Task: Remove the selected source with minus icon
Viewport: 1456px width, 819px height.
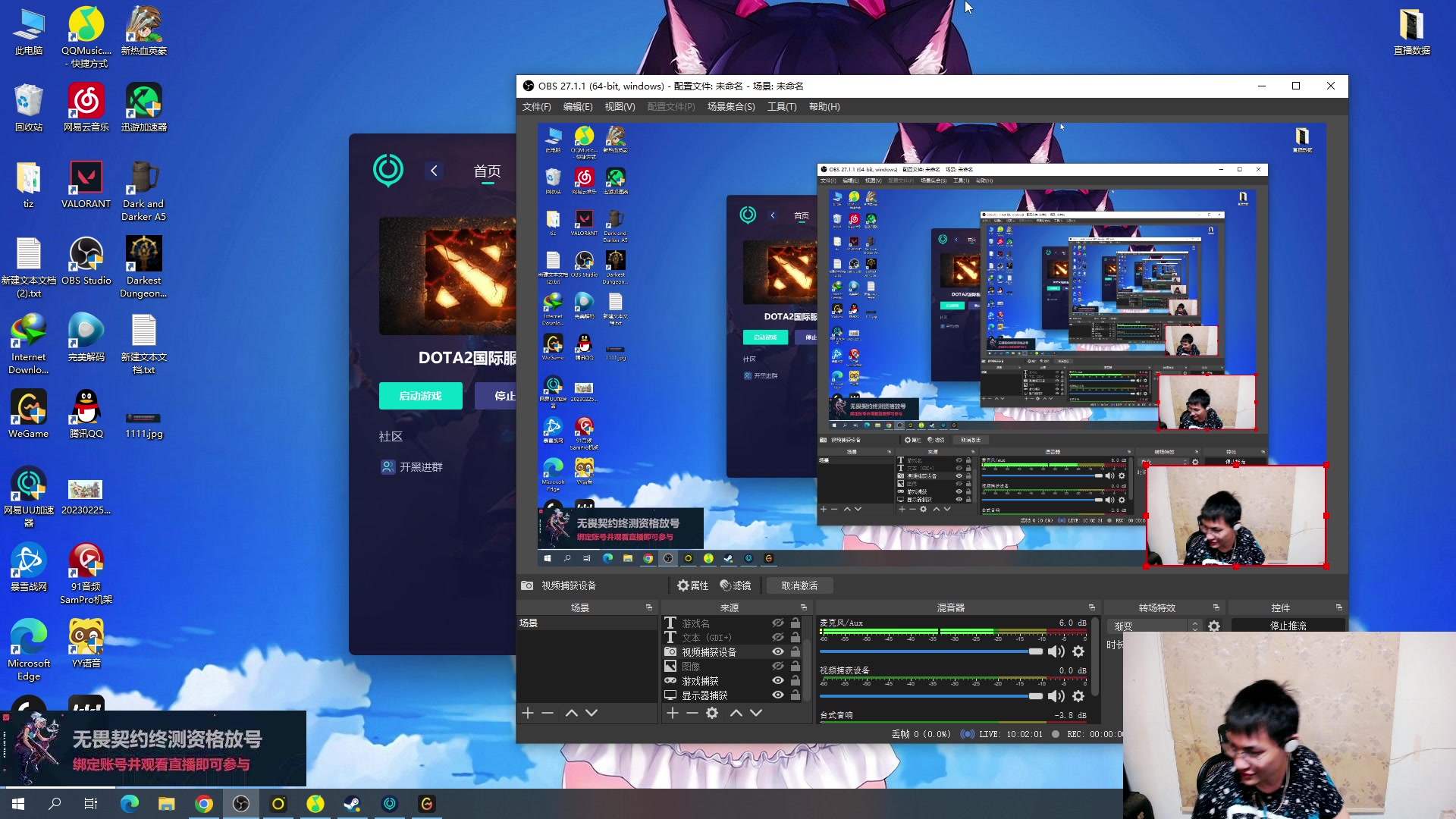Action: (692, 713)
